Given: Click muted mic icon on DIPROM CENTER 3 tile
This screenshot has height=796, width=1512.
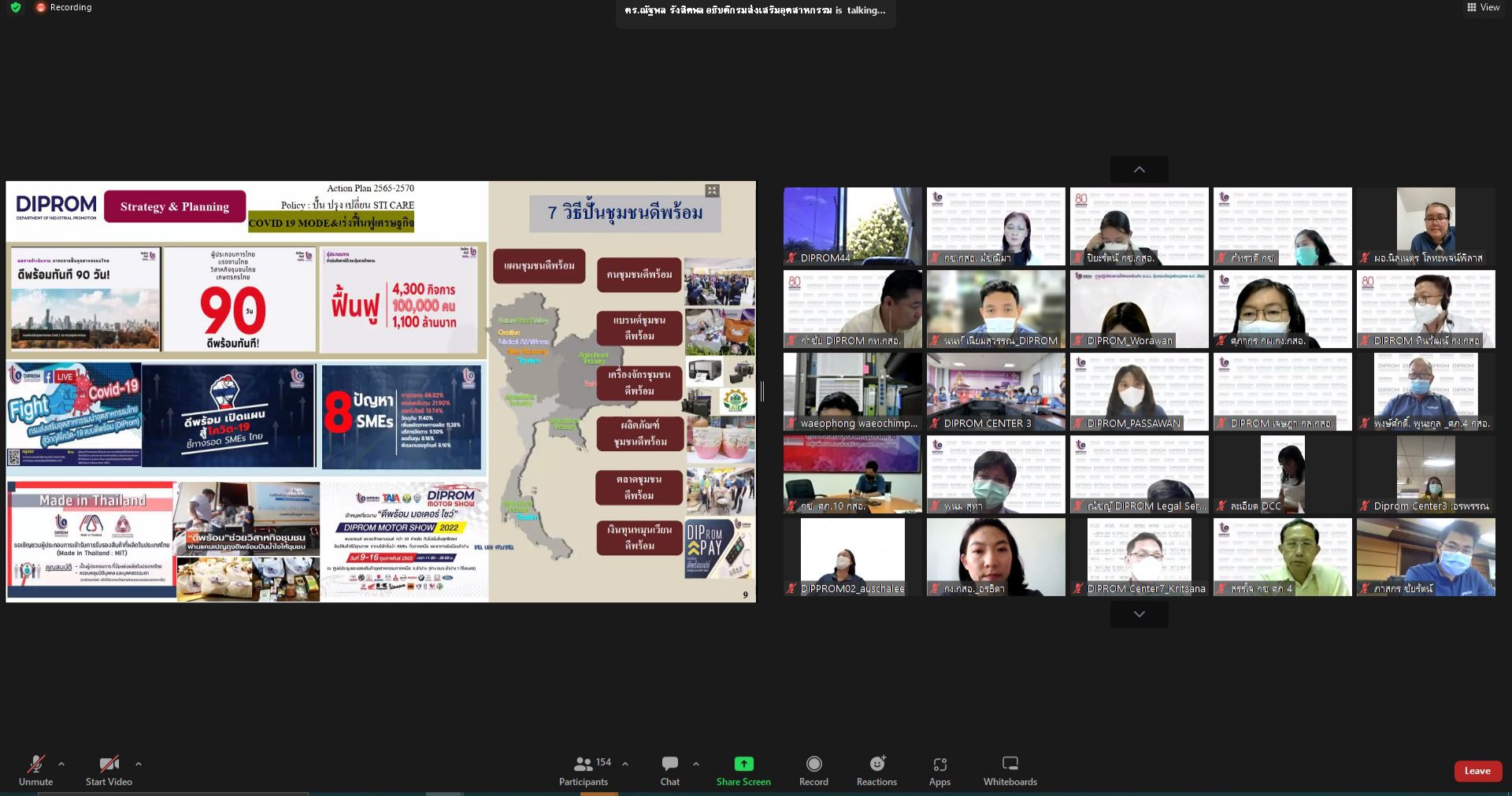Looking at the screenshot, I should click(x=935, y=423).
